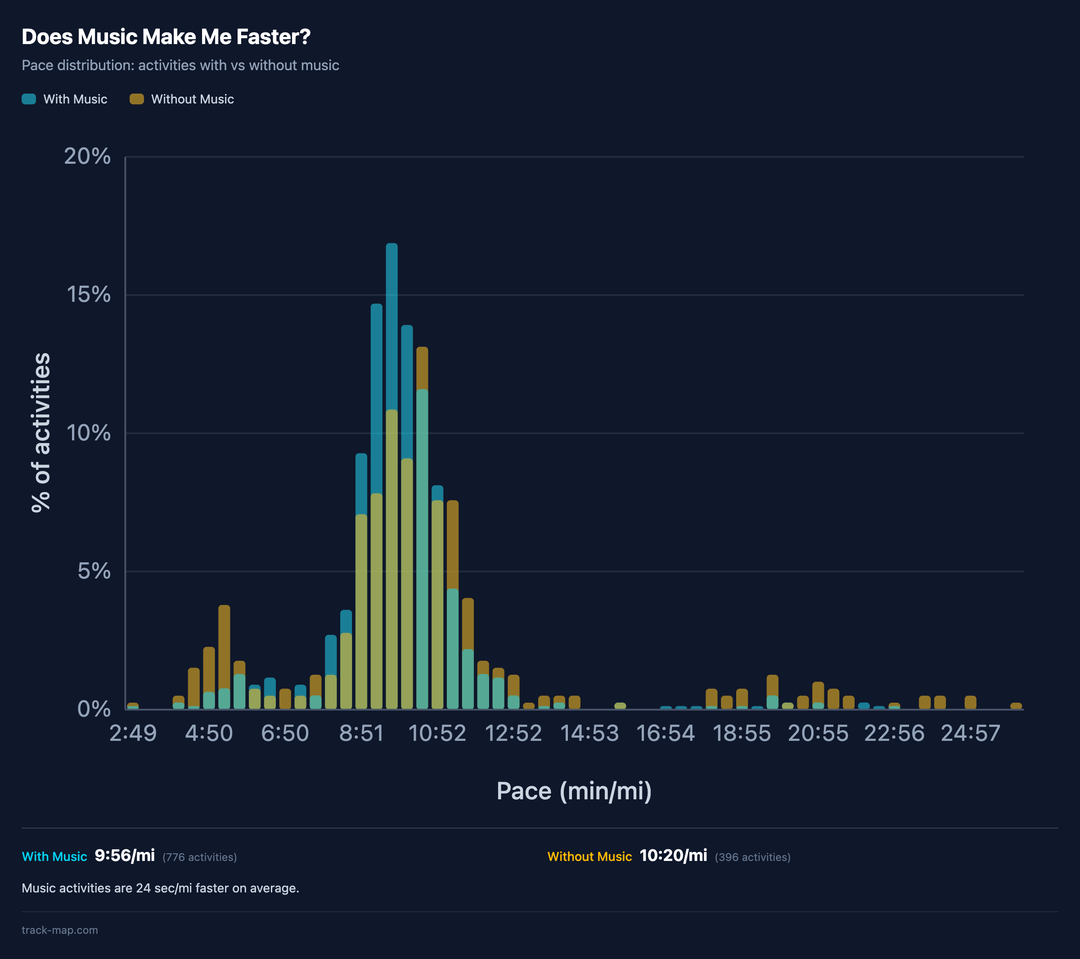Image resolution: width=1080 pixels, height=959 pixels.
Task: Click the 10% y-axis label
Action: (88, 433)
